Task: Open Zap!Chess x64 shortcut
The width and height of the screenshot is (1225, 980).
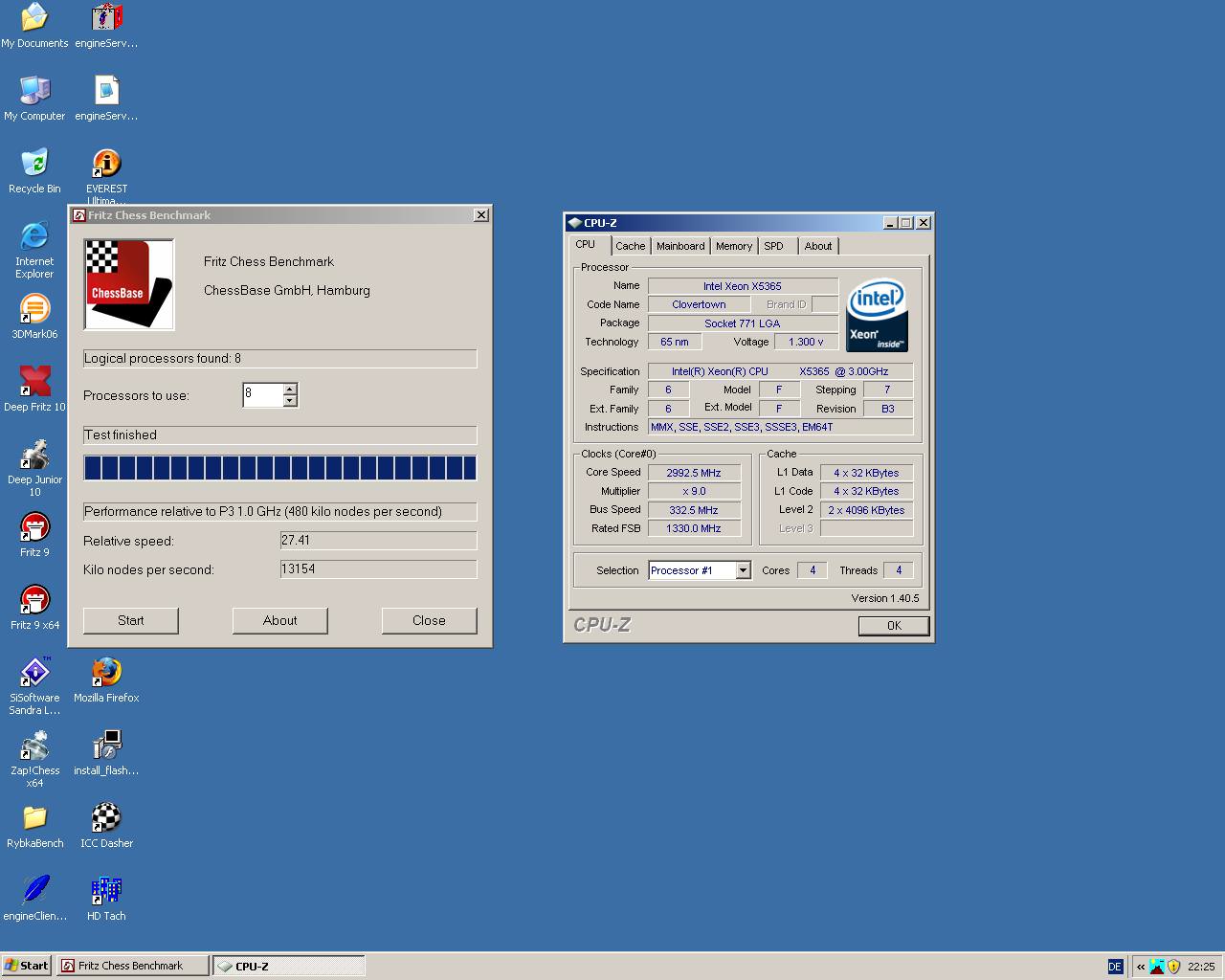Action: 34,759
